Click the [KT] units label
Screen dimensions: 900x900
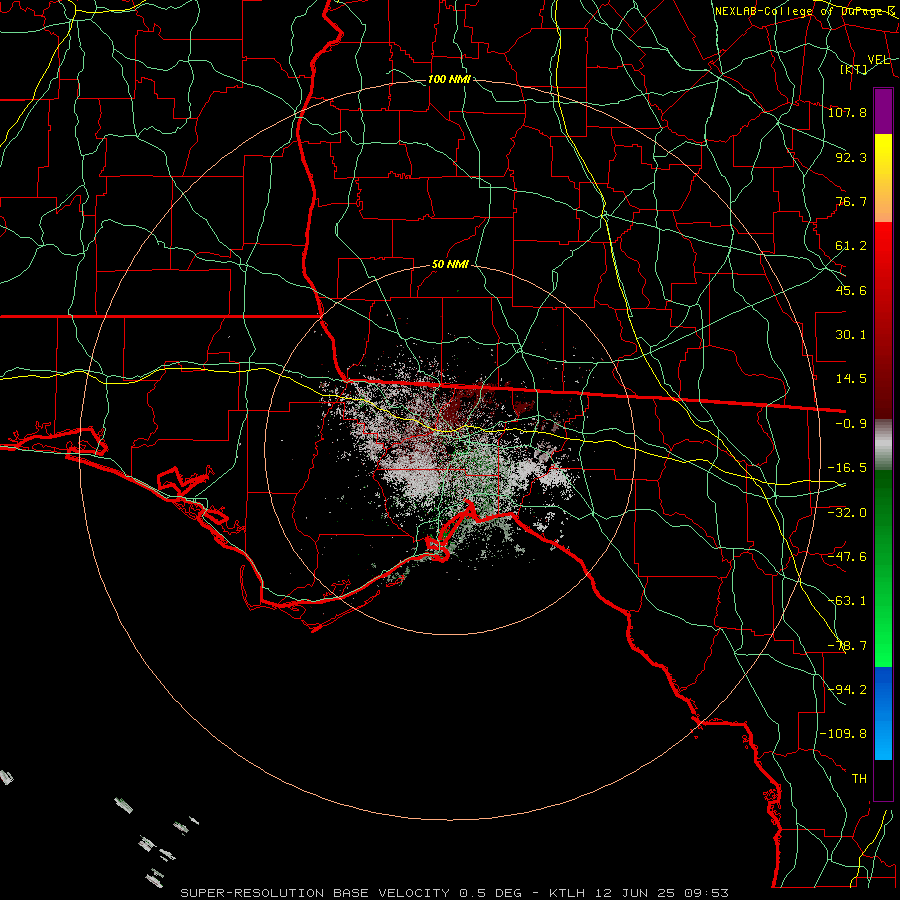(854, 69)
